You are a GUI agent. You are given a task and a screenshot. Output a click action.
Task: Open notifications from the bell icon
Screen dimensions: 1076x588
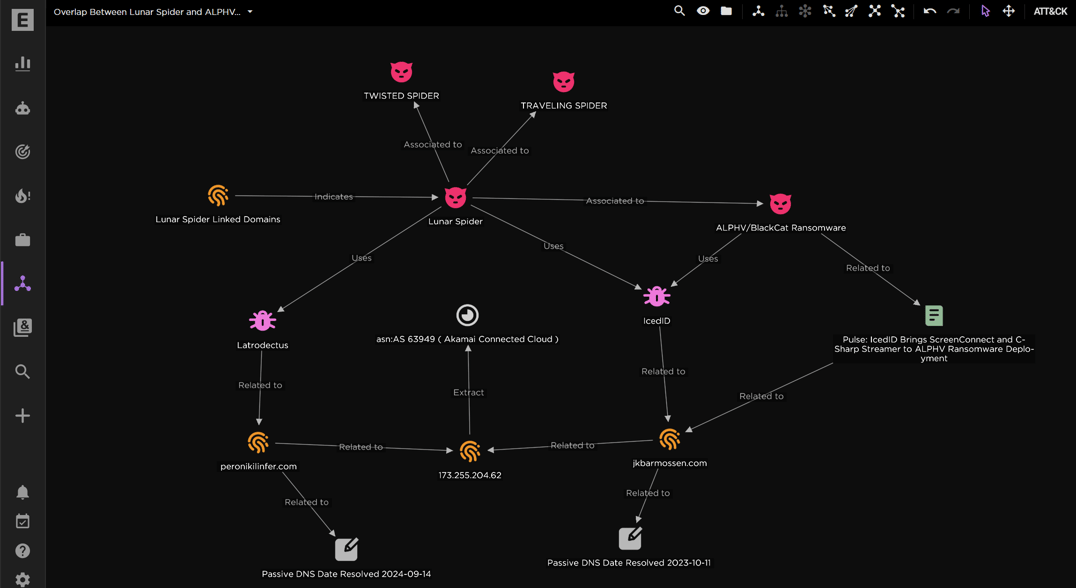pos(22,491)
